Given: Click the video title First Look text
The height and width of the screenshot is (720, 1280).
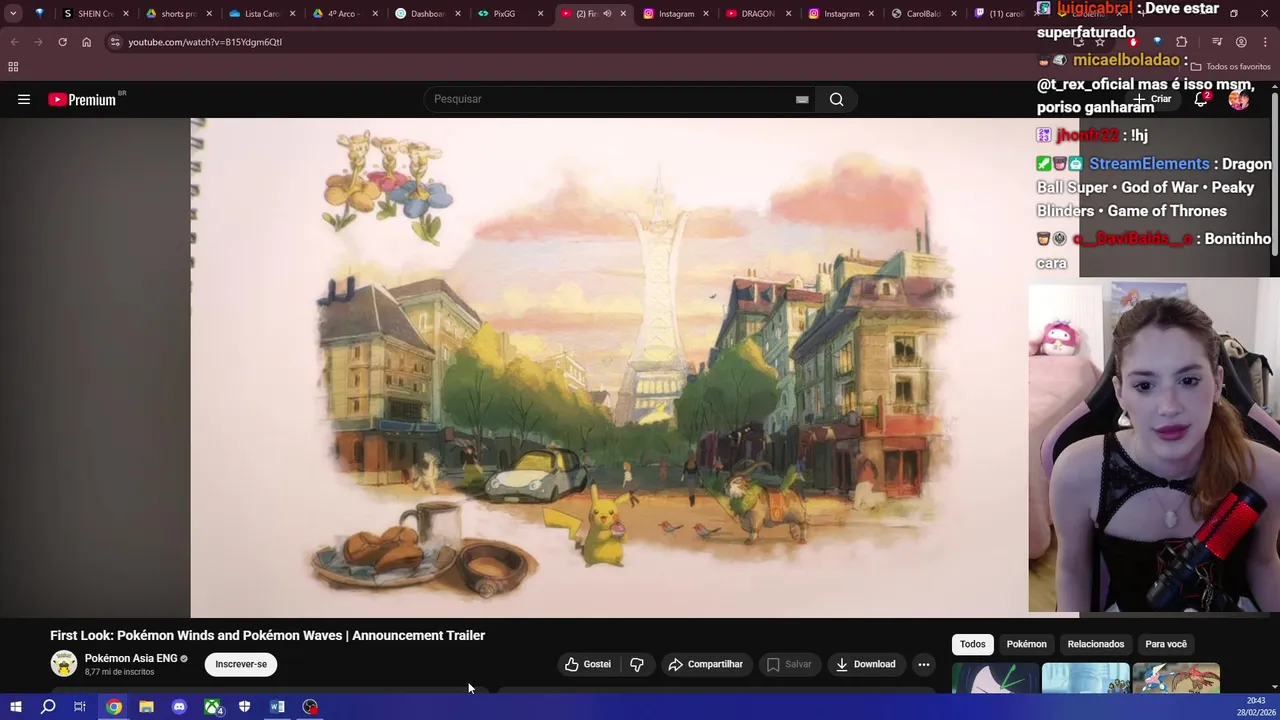Looking at the screenshot, I should 268,635.
